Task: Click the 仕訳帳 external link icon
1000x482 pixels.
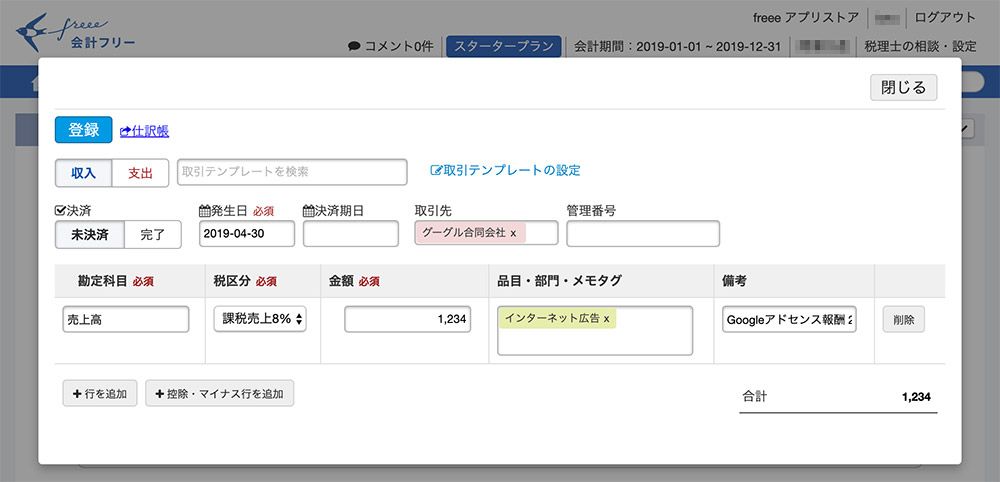Action: 125,131
